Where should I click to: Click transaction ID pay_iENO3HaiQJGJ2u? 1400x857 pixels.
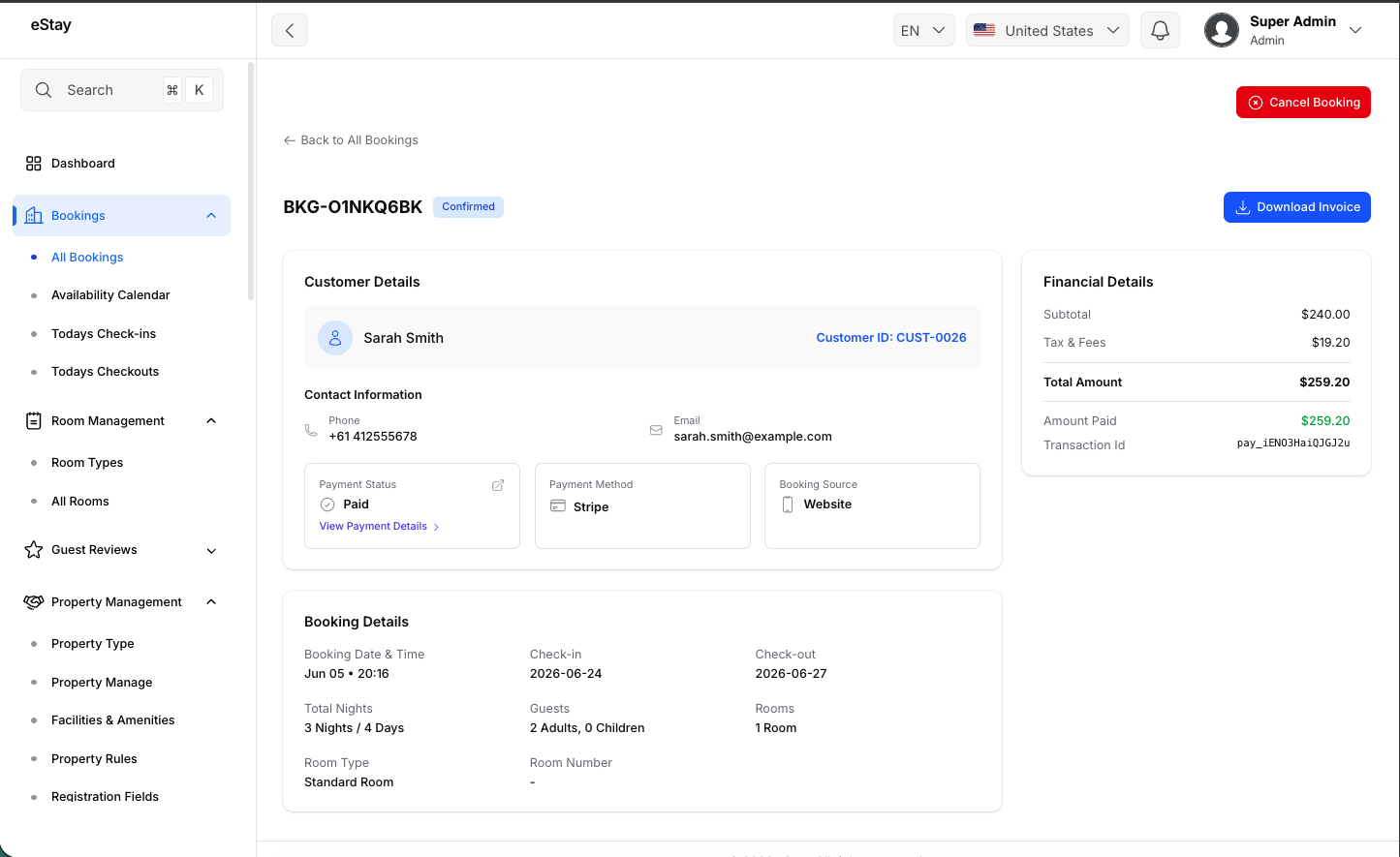(1293, 444)
